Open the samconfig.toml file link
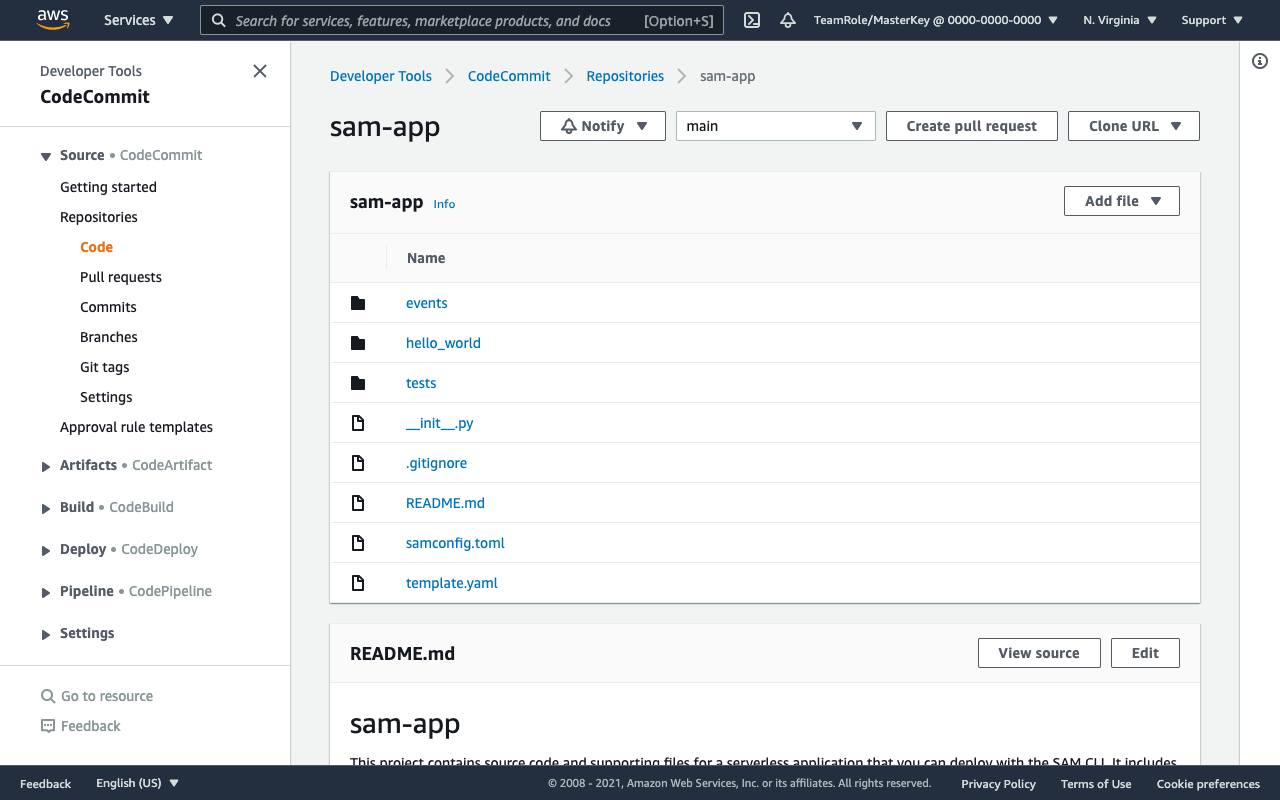 [455, 543]
